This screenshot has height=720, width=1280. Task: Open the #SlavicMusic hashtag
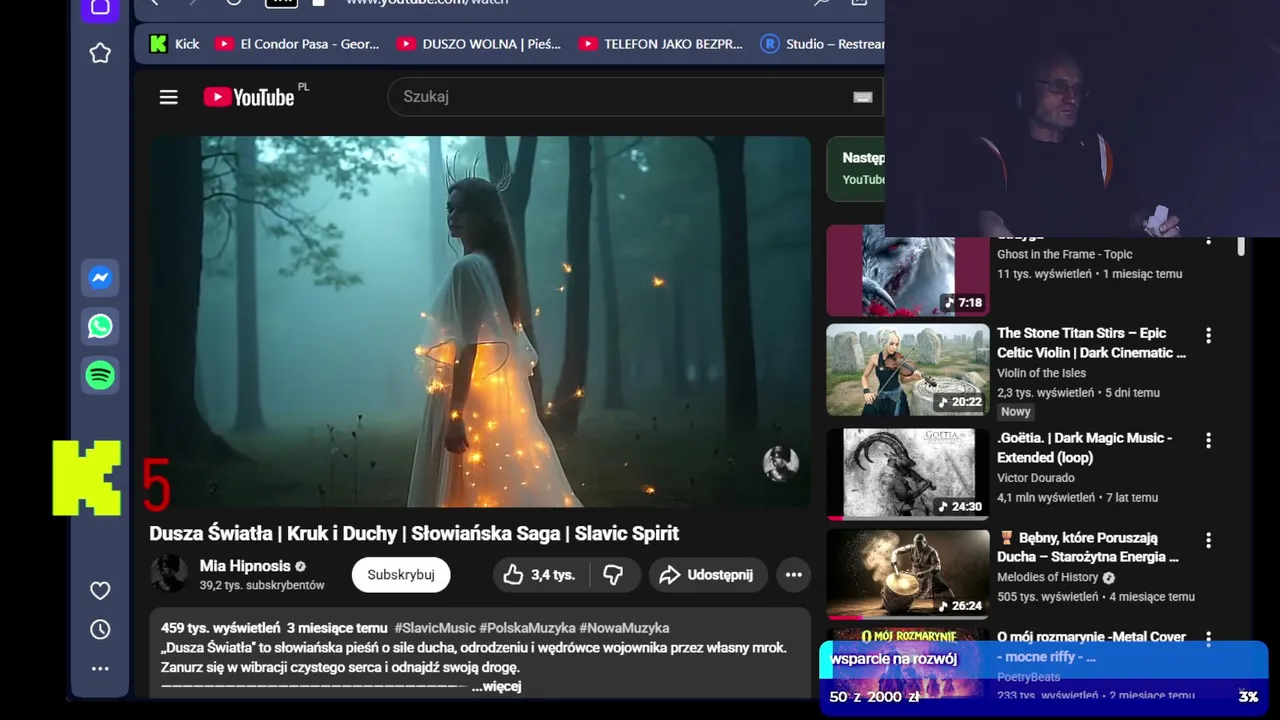coord(435,628)
